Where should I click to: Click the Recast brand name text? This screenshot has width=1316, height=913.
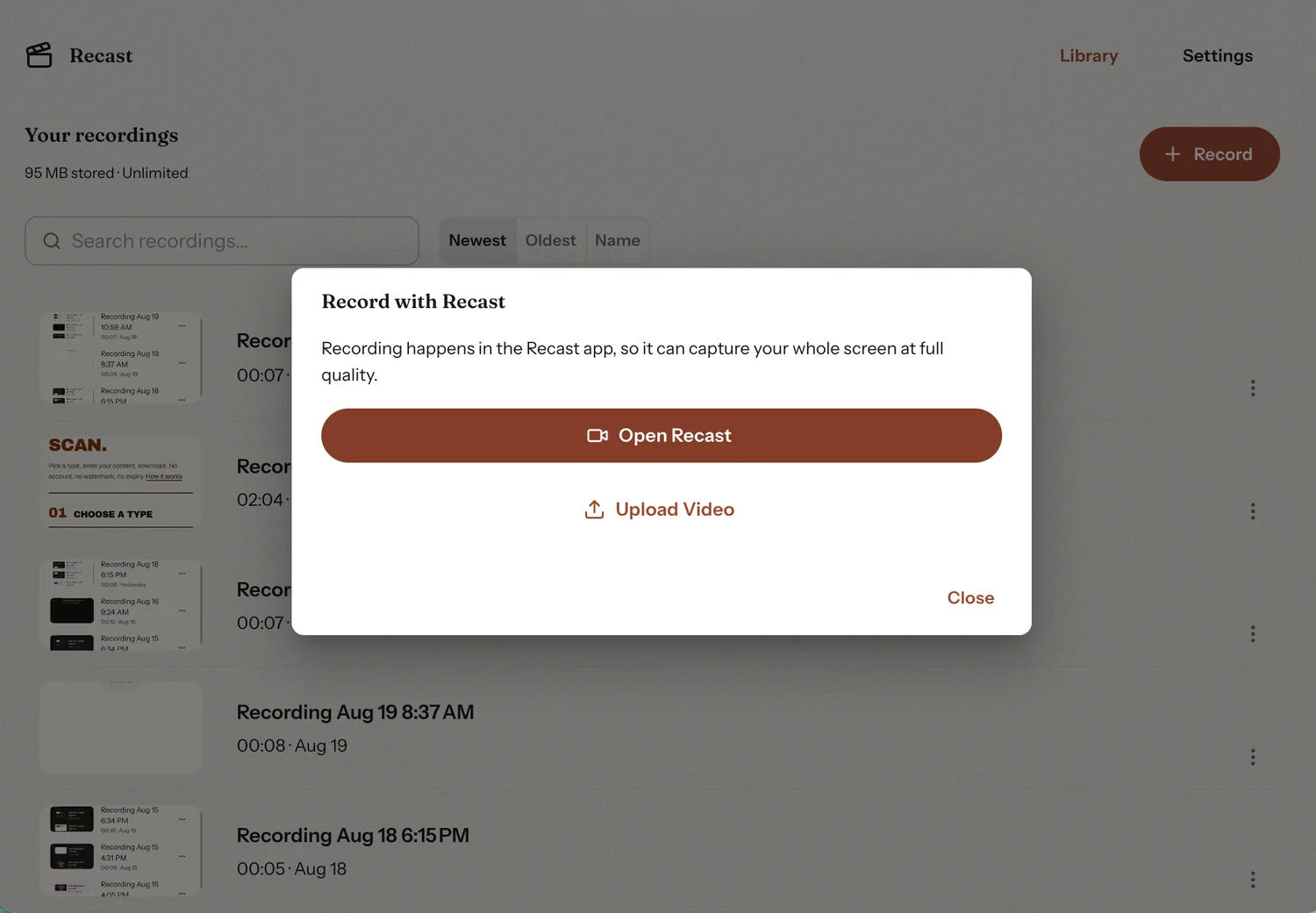101,55
